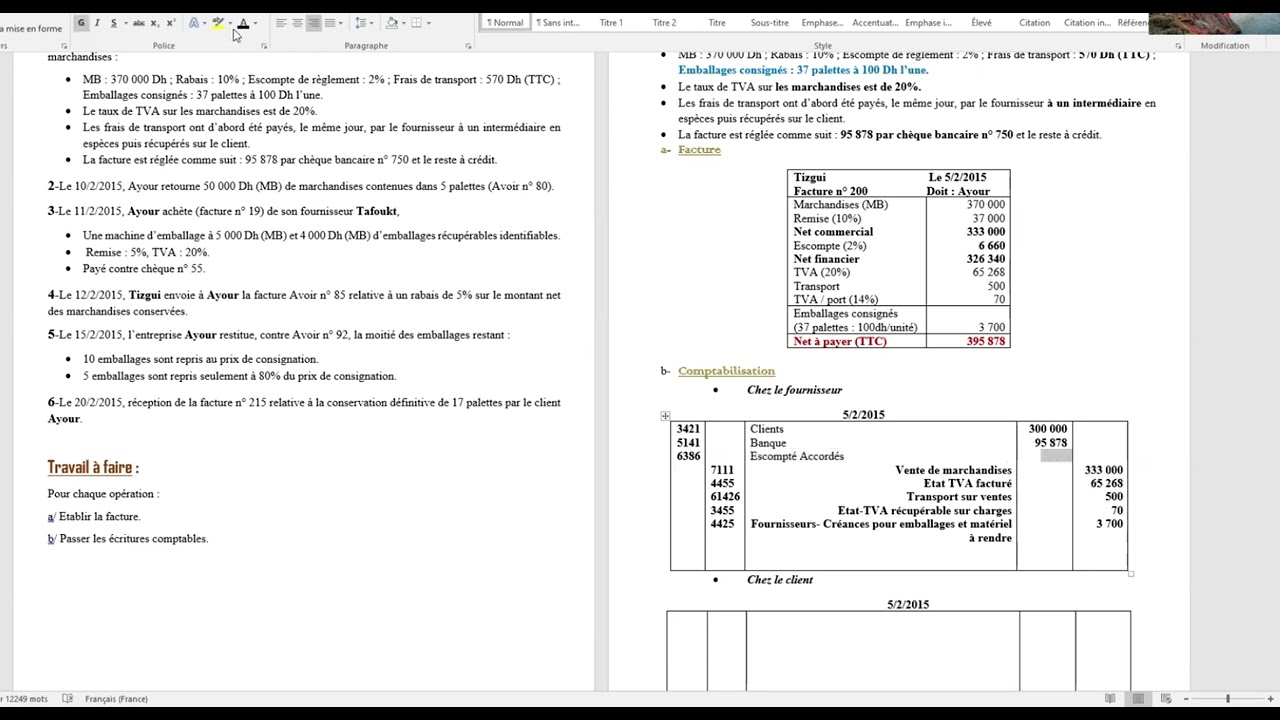1280x720 pixels.
Task: Click the '395 878' total cell
Action: (x=986, y=341)
